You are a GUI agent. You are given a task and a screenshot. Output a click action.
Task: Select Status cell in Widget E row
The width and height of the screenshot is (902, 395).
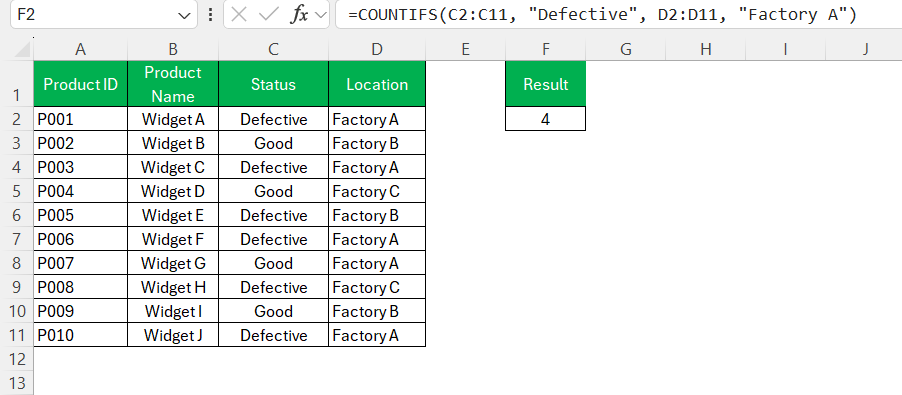pos(273,215)
